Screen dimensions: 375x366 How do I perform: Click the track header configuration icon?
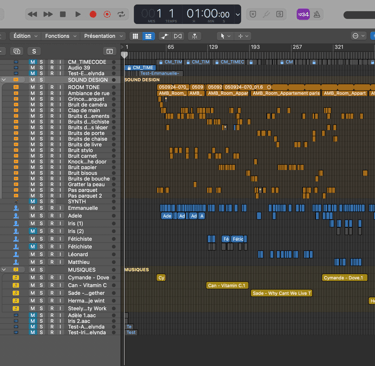point(109,51)
